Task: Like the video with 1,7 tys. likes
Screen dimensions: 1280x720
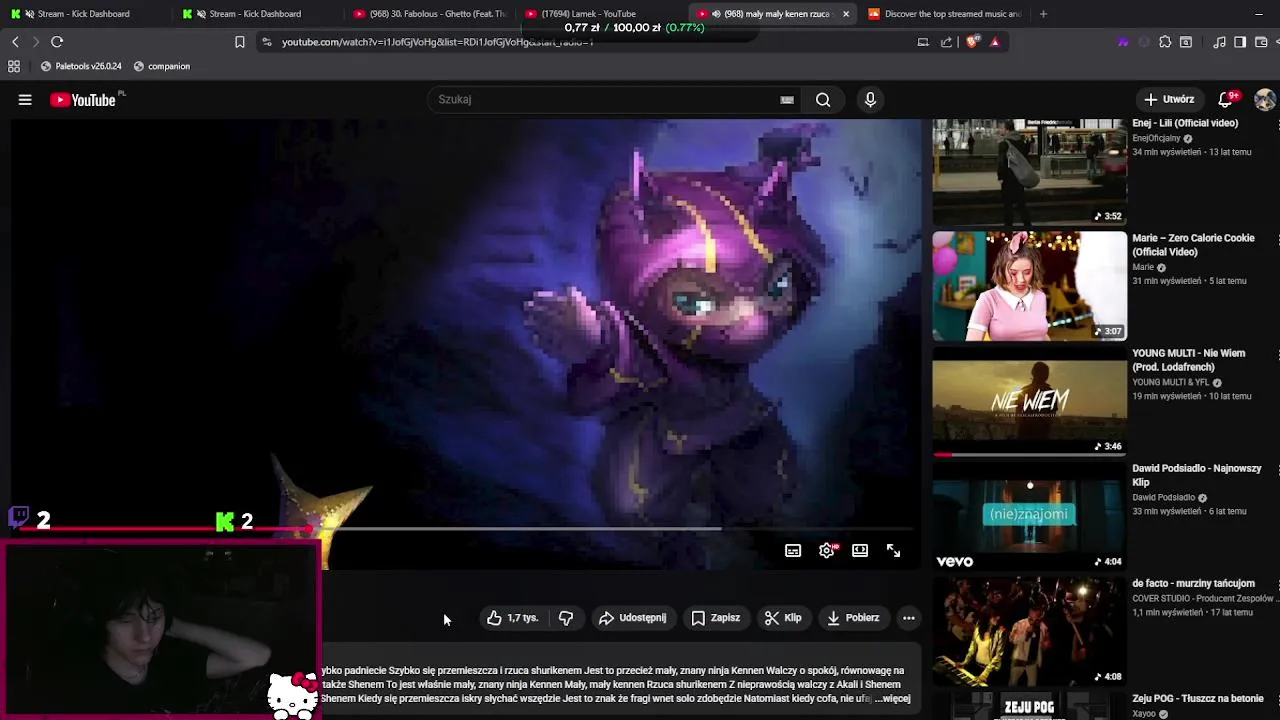Action: 512,618
